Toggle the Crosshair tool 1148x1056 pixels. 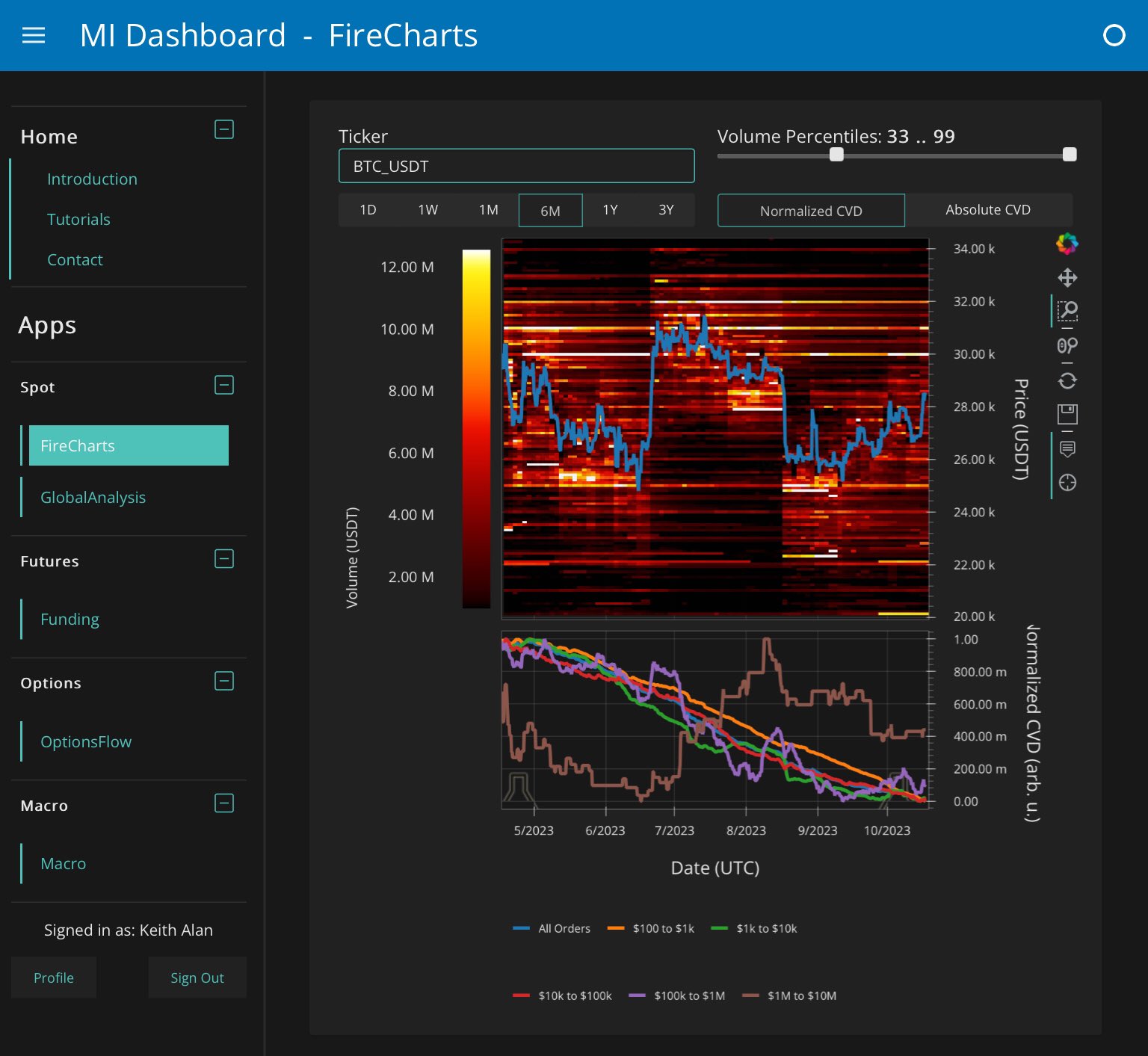[x=1067, y=483]
